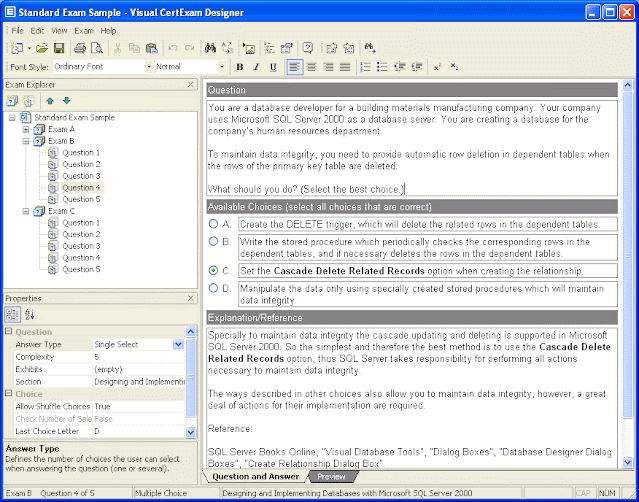This screenshot has width=639, height=502.
Task: Select radio button for choice D
Action: point(213,288)
